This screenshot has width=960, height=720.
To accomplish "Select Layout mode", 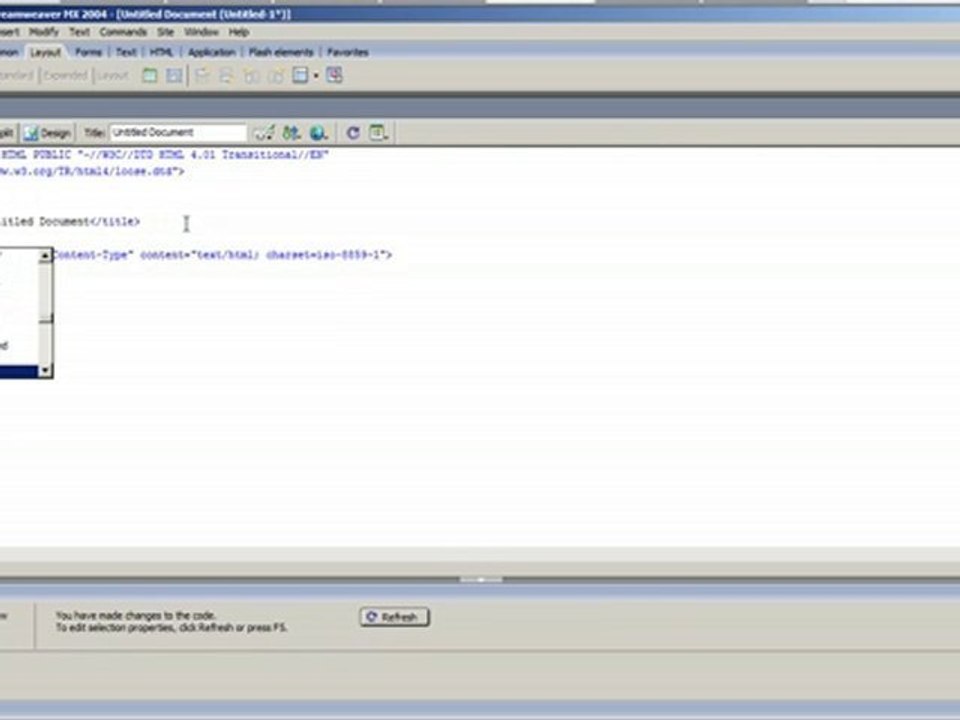I will point(113,75).
